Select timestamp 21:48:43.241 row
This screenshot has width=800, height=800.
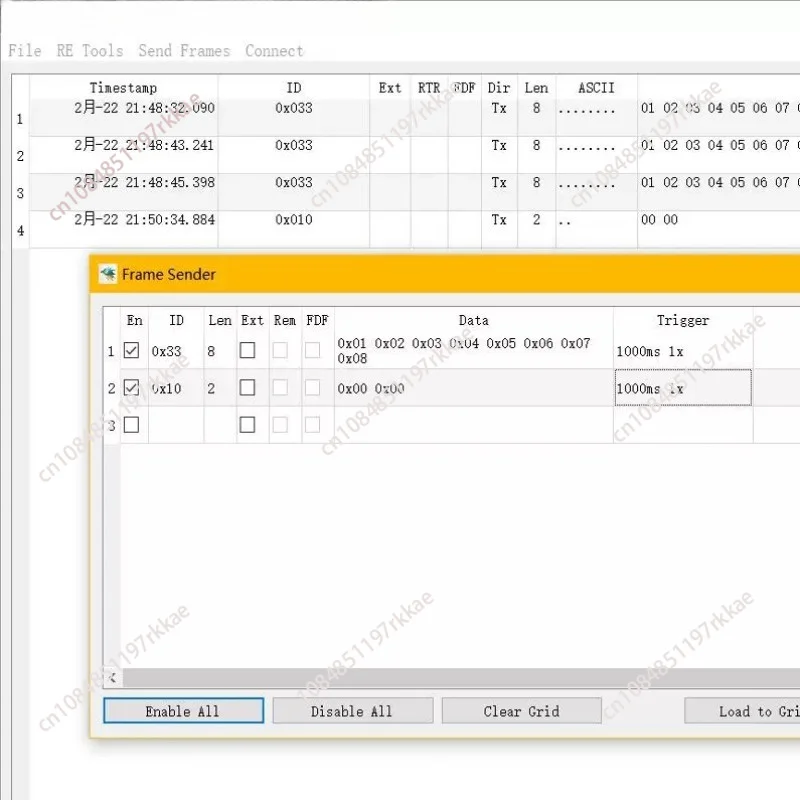(145, 145)
